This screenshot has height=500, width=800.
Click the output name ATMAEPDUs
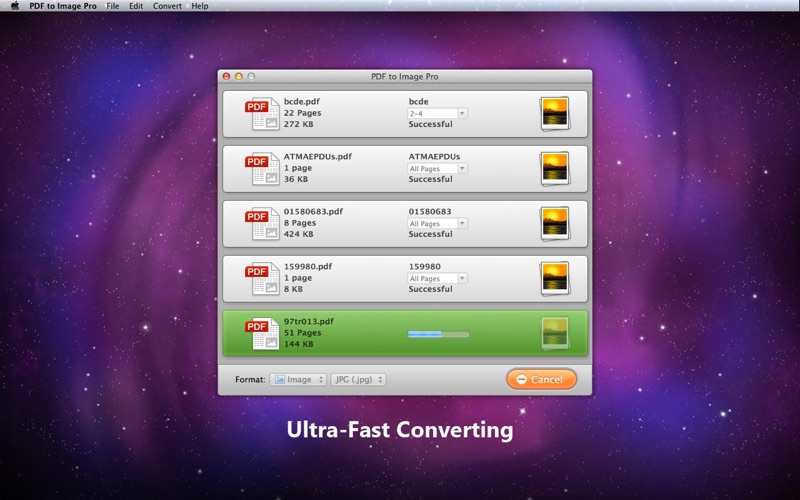pyautogui.click(x=434, y=157)
